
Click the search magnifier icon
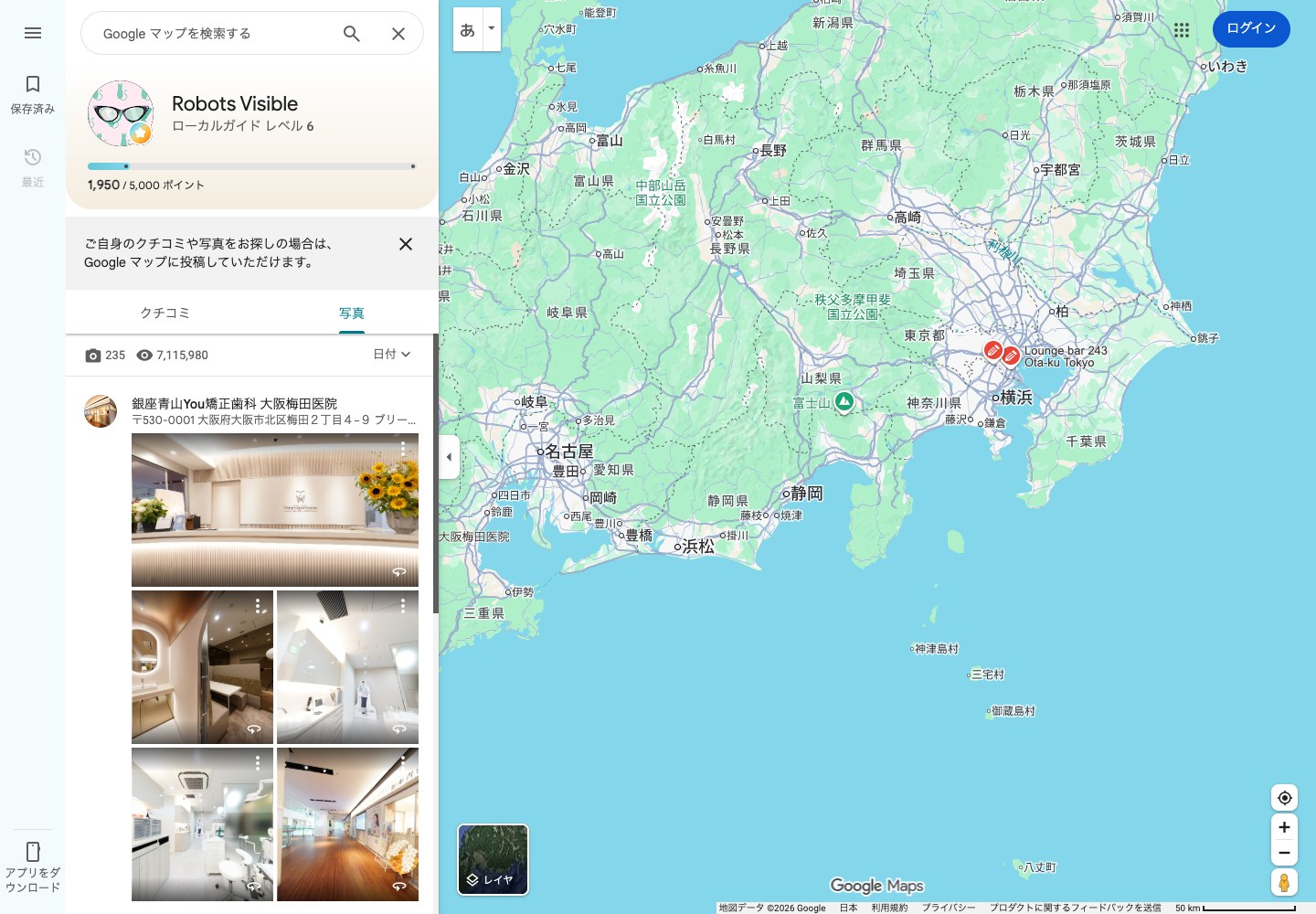(352, 34)
